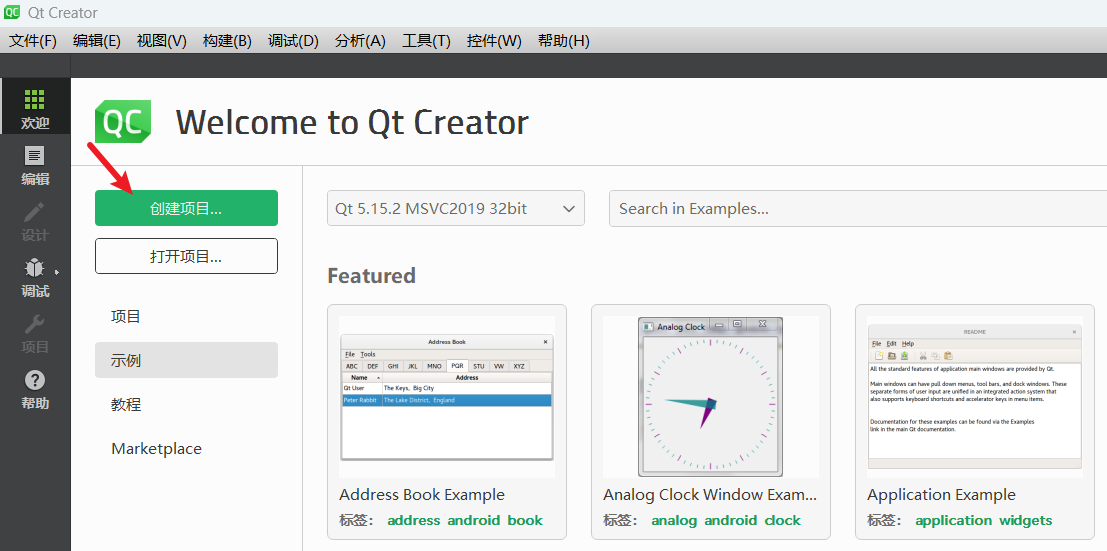Open the 控件(W) menu
The image size is (1107, 551).
[494, 41]
